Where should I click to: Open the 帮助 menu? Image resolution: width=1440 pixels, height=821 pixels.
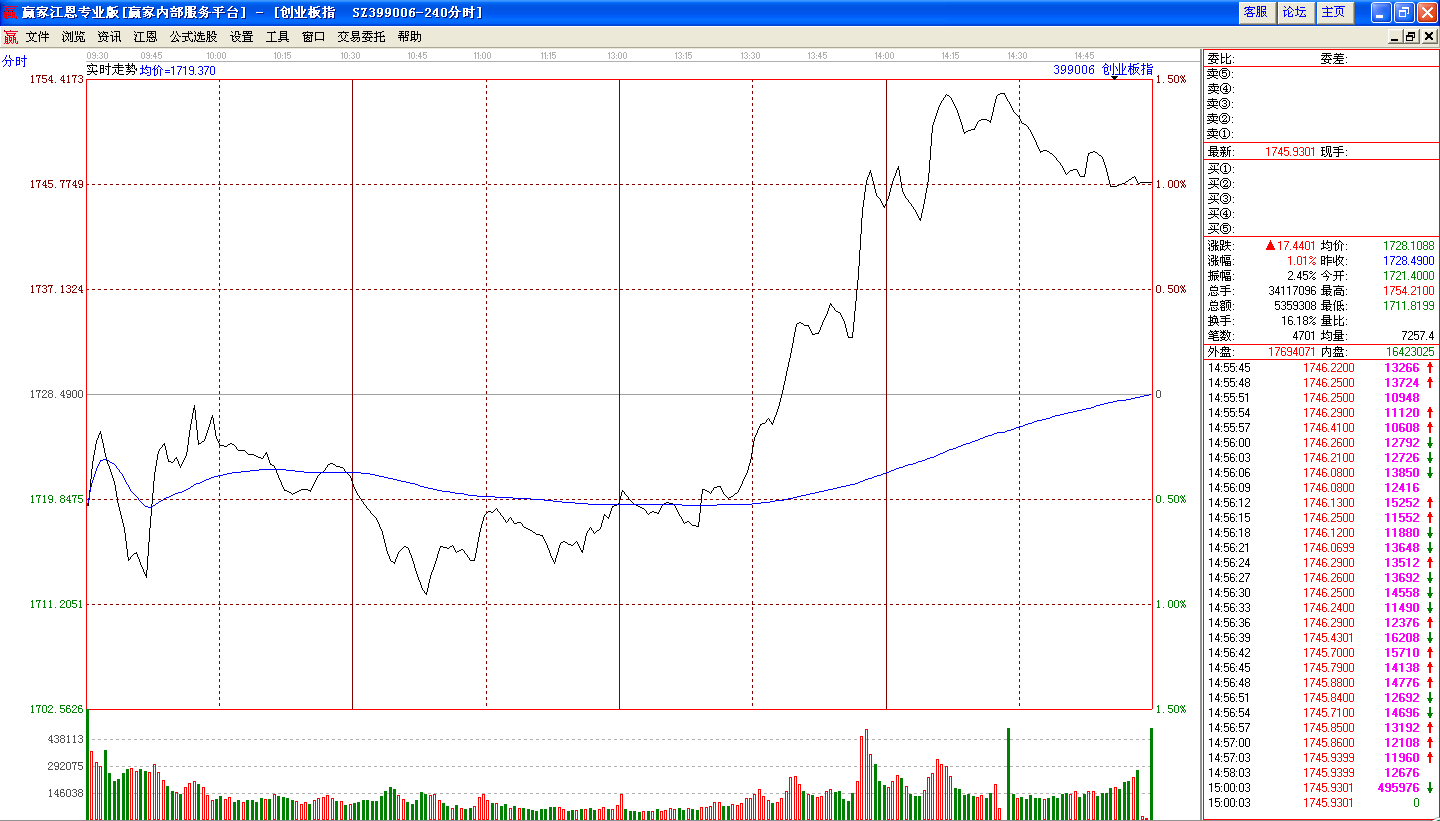[x=409, y=37]
